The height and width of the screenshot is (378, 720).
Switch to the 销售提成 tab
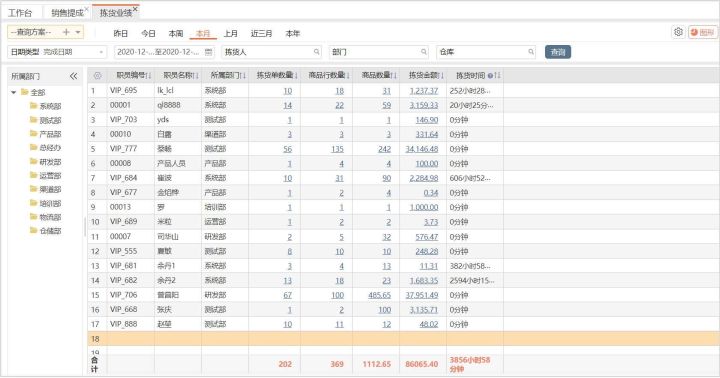click(x=67, y=13)
